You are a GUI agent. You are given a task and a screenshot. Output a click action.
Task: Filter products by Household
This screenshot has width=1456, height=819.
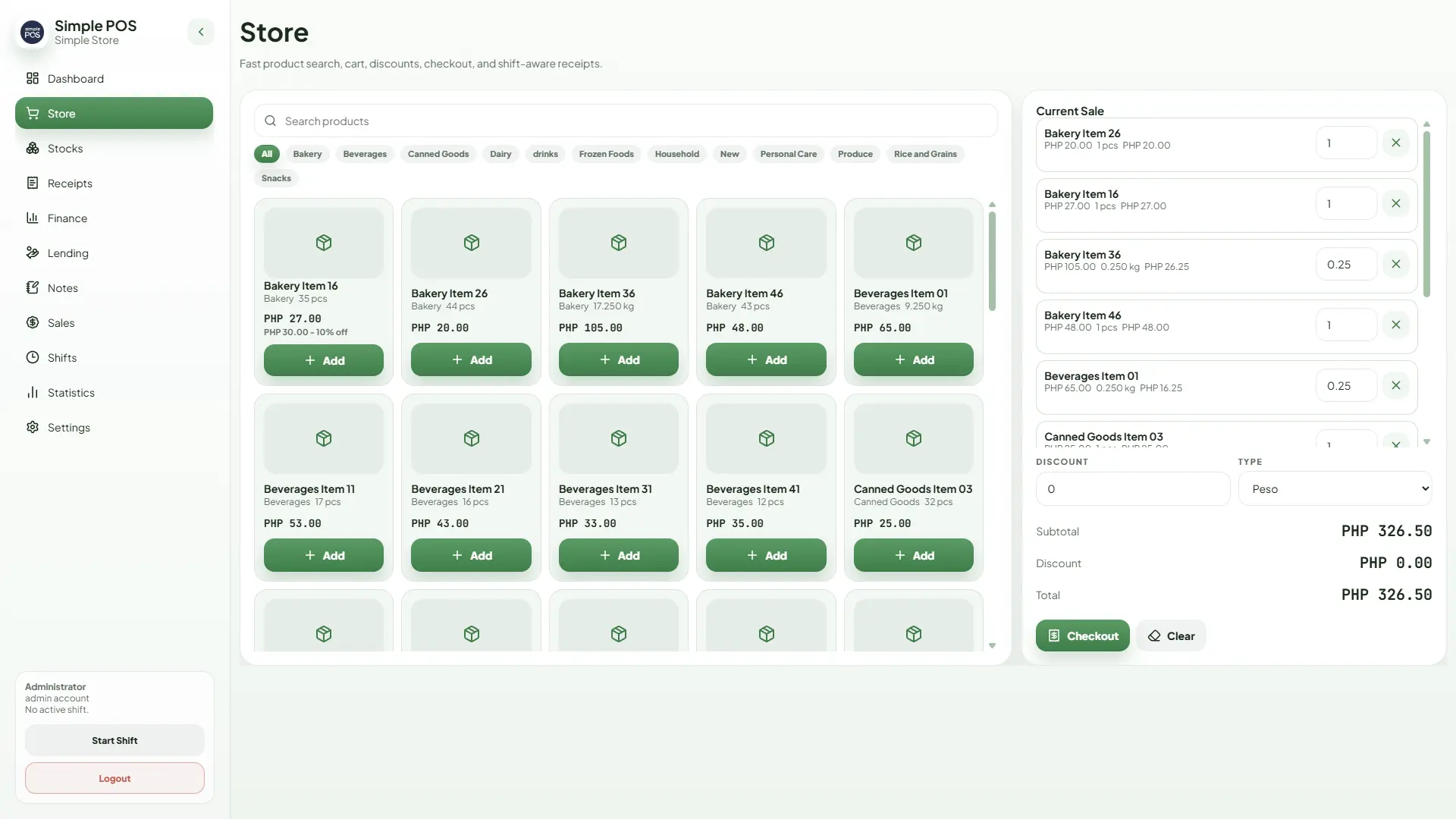click(677, 154)
